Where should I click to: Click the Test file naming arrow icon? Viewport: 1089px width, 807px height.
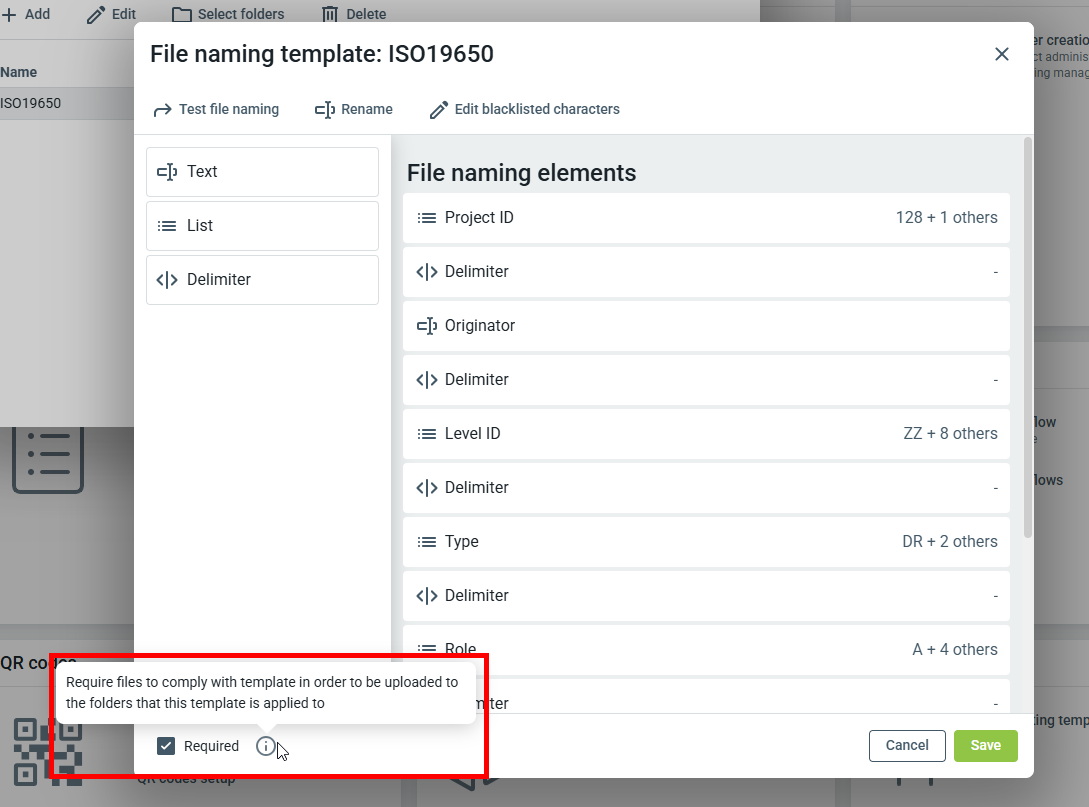163,110
